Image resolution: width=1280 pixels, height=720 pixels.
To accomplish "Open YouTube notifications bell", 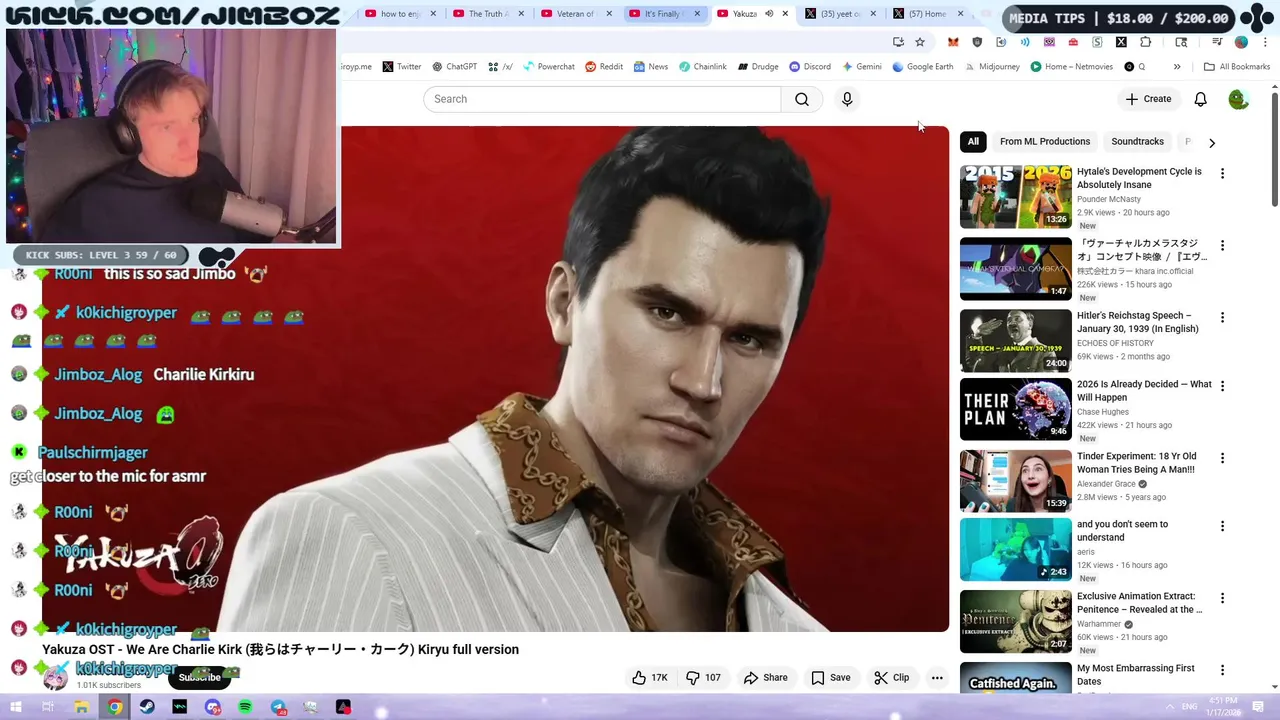I will pos(1200,99).
